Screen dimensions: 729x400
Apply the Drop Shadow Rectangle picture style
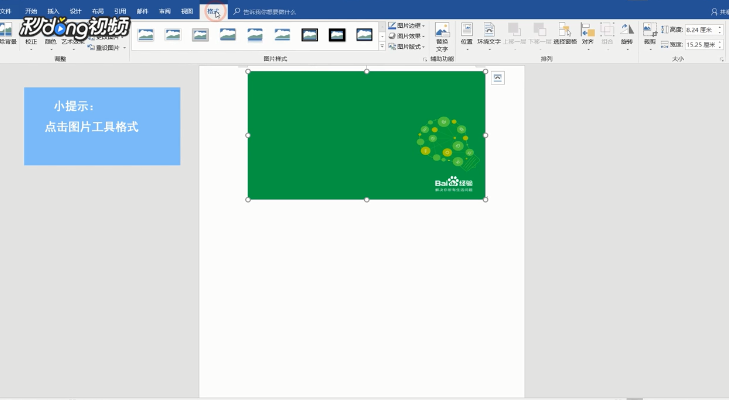tap(228, 34)
